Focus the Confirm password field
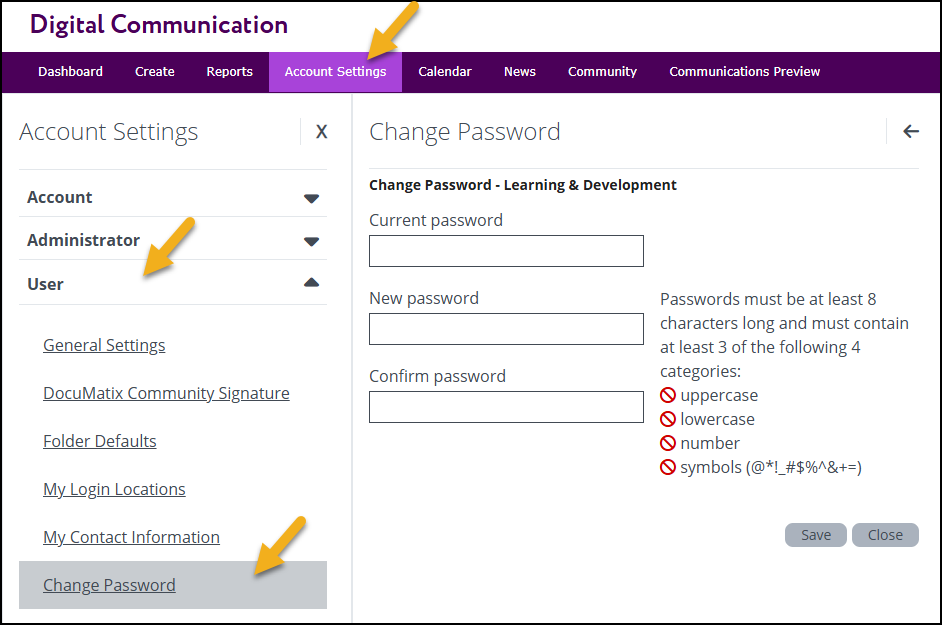The height and width of the screenshot is (625, 942). (506, 407)
